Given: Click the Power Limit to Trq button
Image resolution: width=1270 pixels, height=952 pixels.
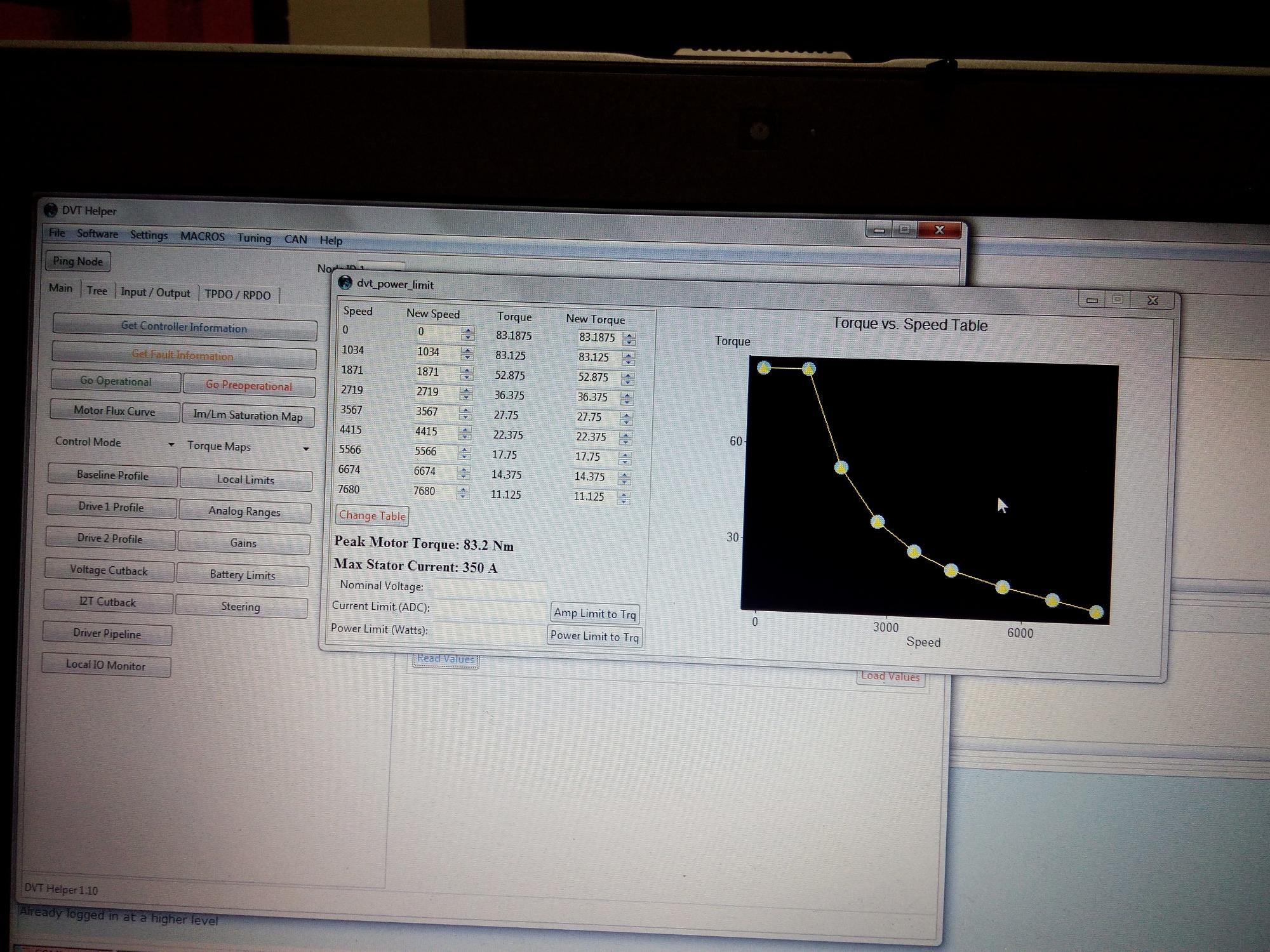Looking at the screenshot, I should pyautogui.click(x=594, y=636).
